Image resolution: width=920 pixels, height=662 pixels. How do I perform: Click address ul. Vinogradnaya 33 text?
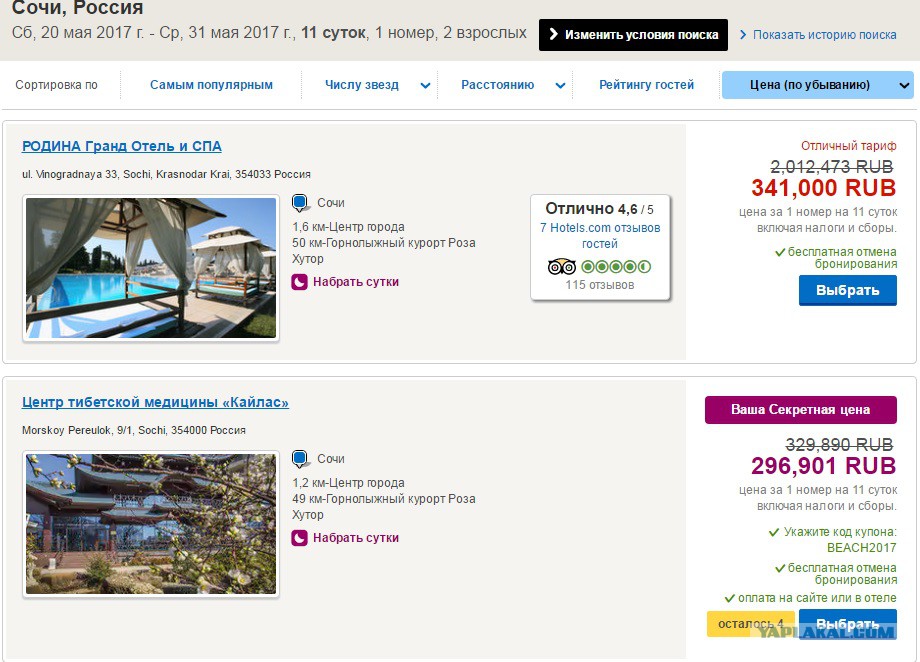pos(166,174)
